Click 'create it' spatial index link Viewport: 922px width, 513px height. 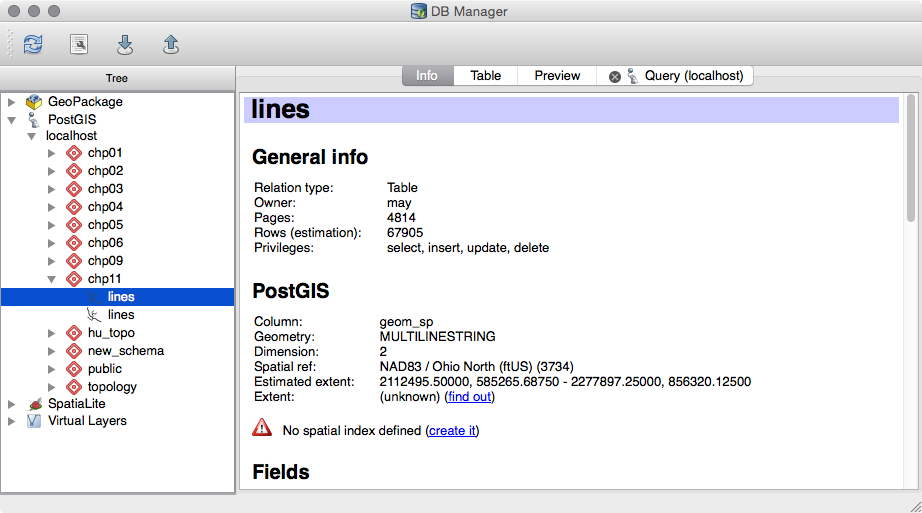[452, 431]
